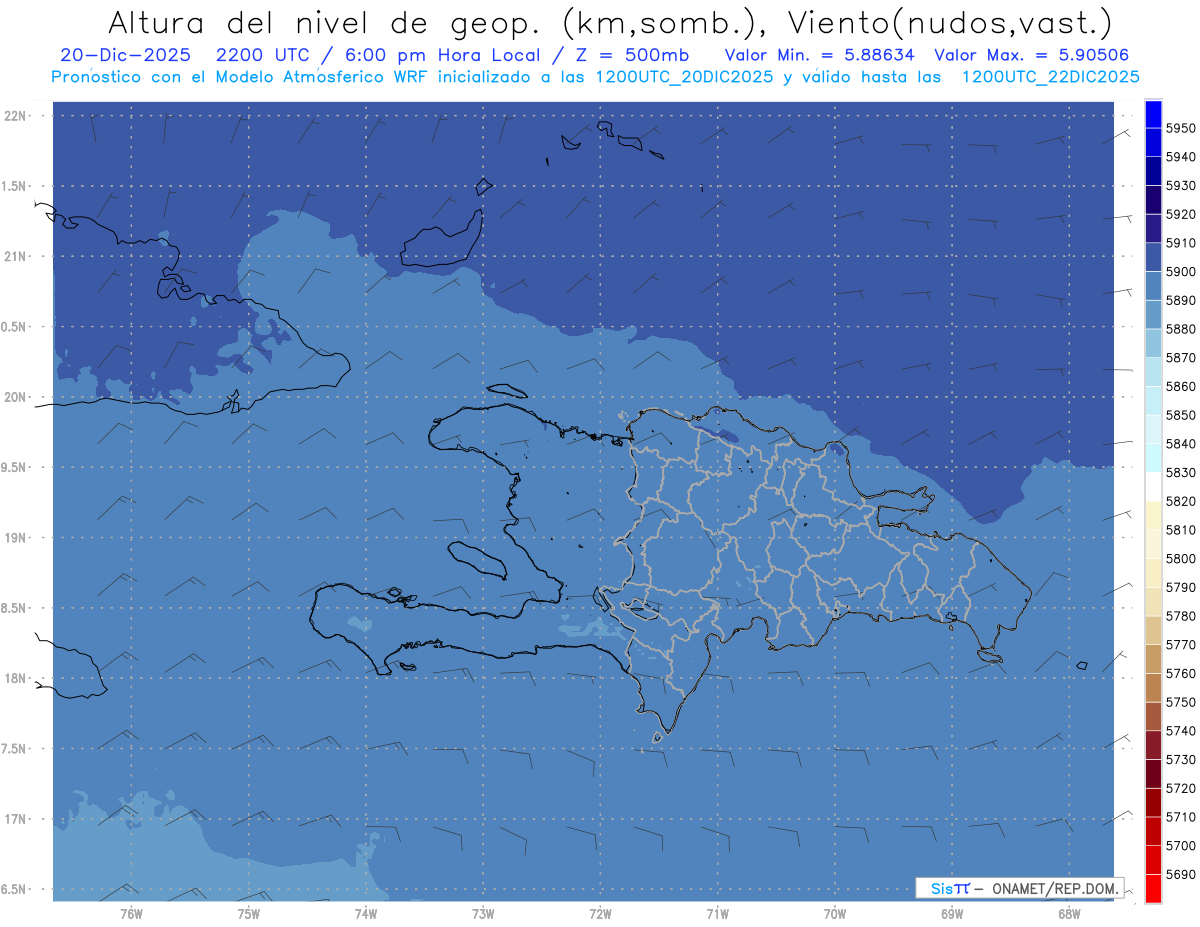Click the '5830' legend value
The height and width of the screenshot is (927, 1200).
1181,473
